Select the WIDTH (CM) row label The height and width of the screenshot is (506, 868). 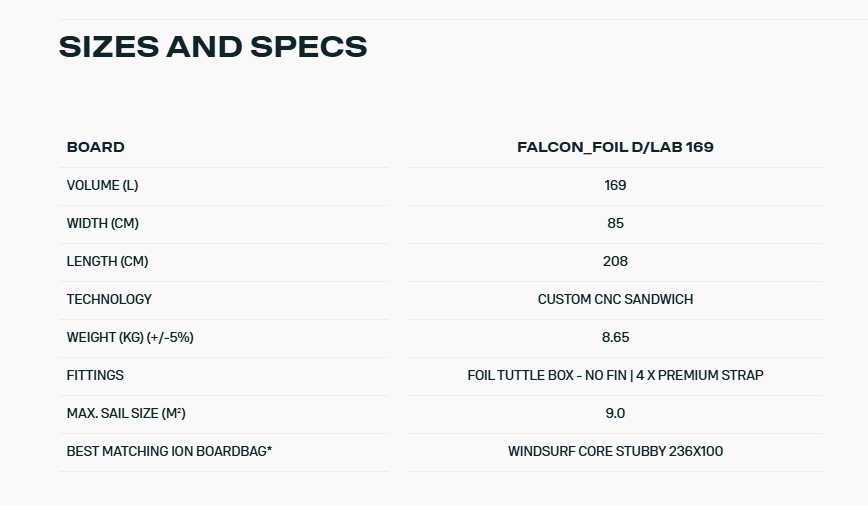point(103,223)
